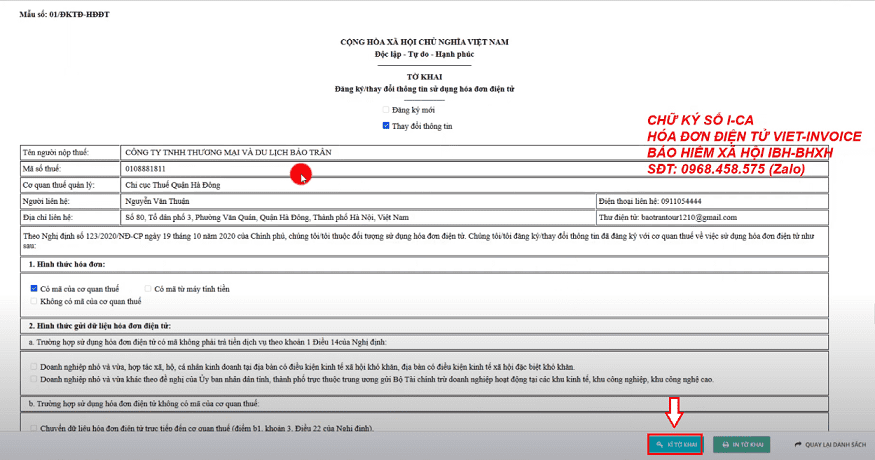This screenshot has height=460, width=875.
Task: Tick Chuyển dữ liệu hóa đơn điện tử trực tiếp
Action: tap(33, 428)
